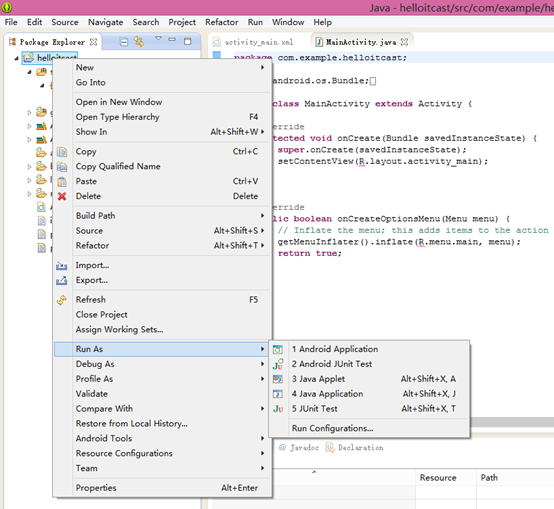Expand the Team submenu
Image resolution: width=554 pixels, height=509 pixels.
163,468
